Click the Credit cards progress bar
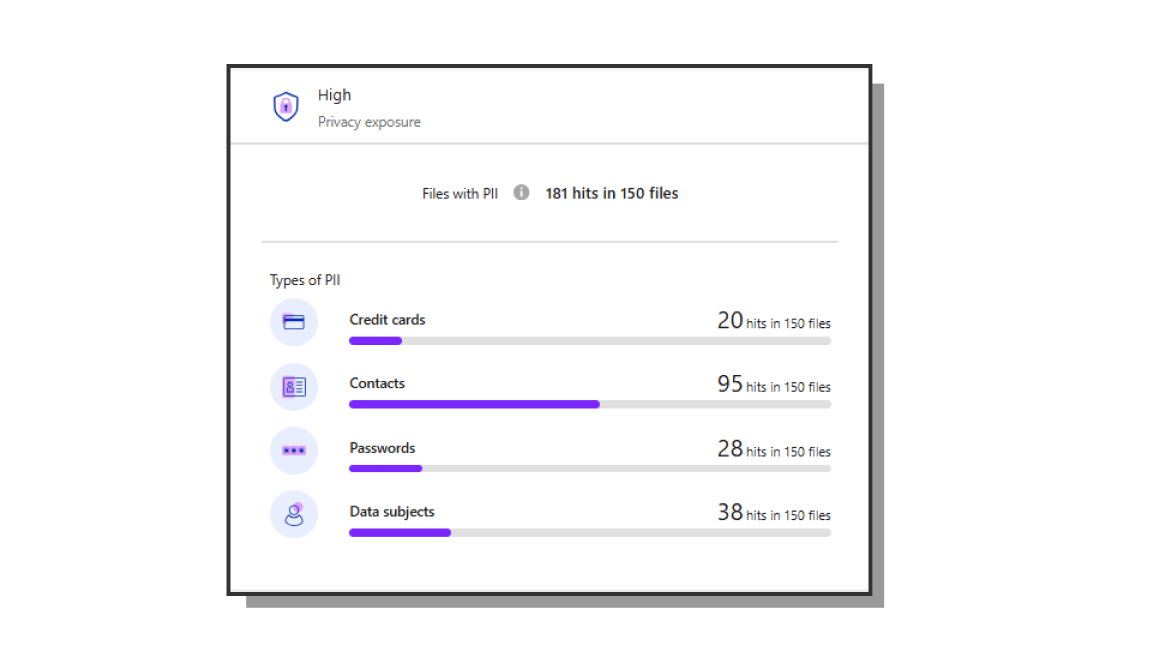The width and height of the screenshot is (1176, 660). click(x=589, y=341)
